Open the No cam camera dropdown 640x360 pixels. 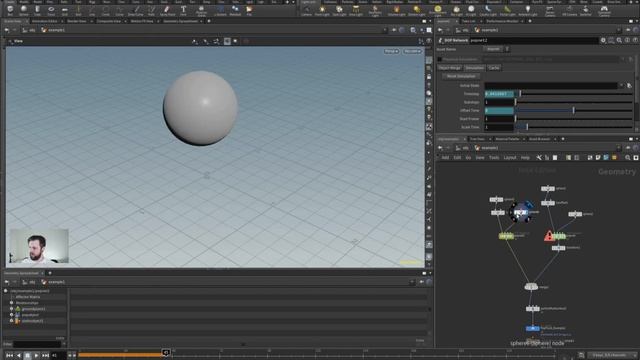coord(412,51)
